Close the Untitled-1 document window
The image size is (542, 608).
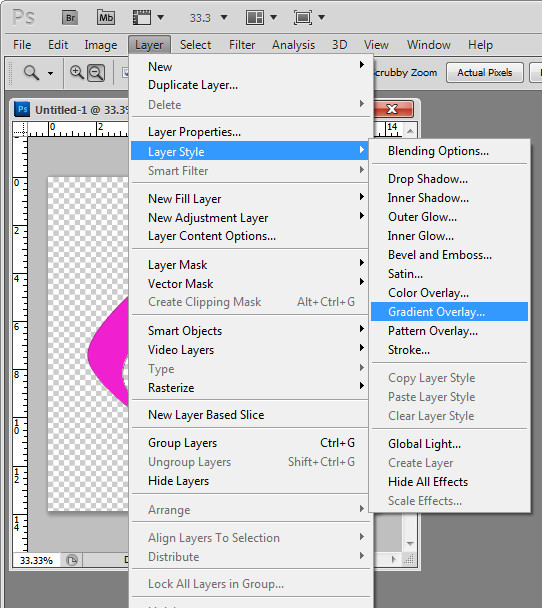point(392,109)
